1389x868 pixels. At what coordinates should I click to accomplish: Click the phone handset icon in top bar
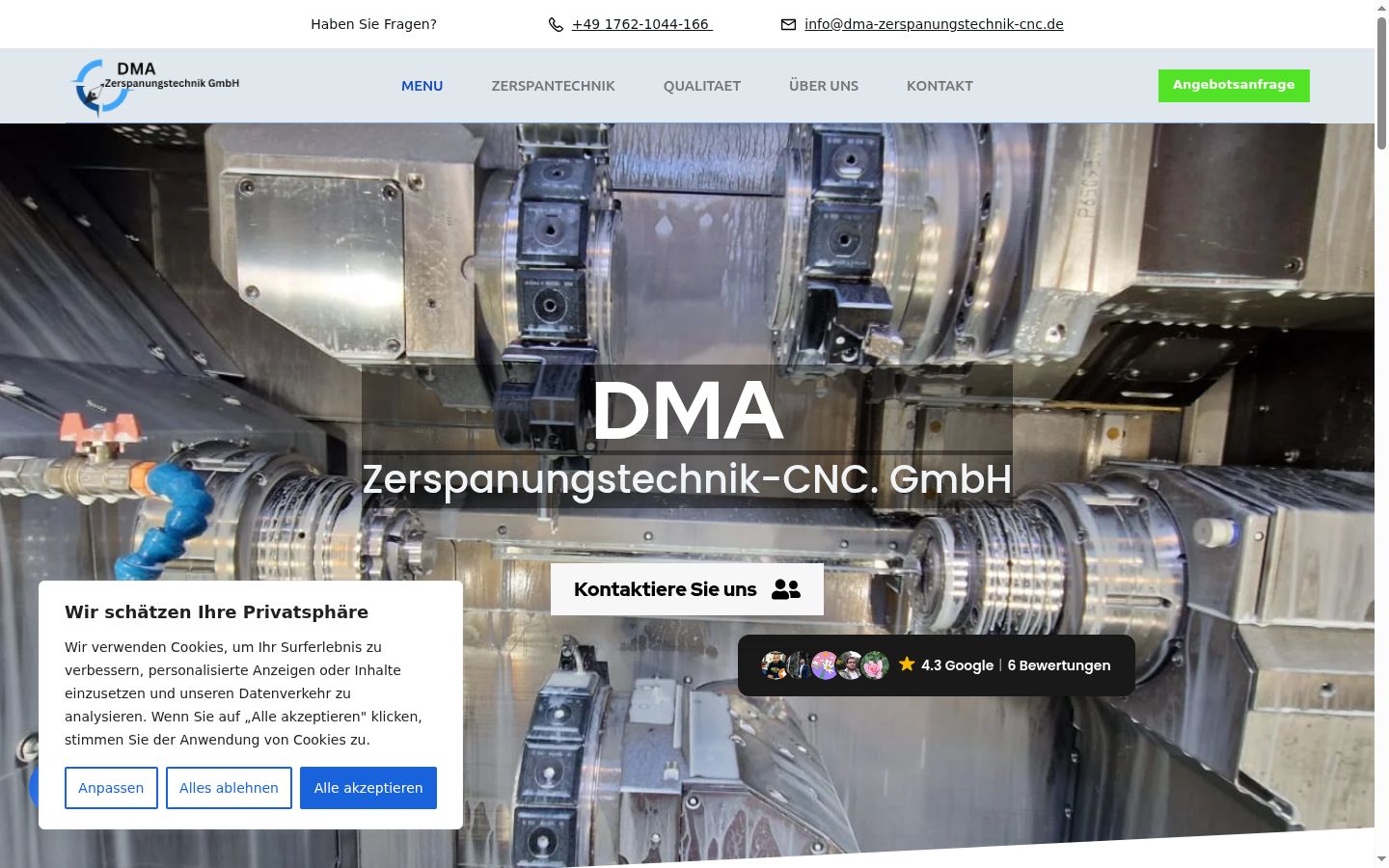pyautogui.click(x=556, y=25)
